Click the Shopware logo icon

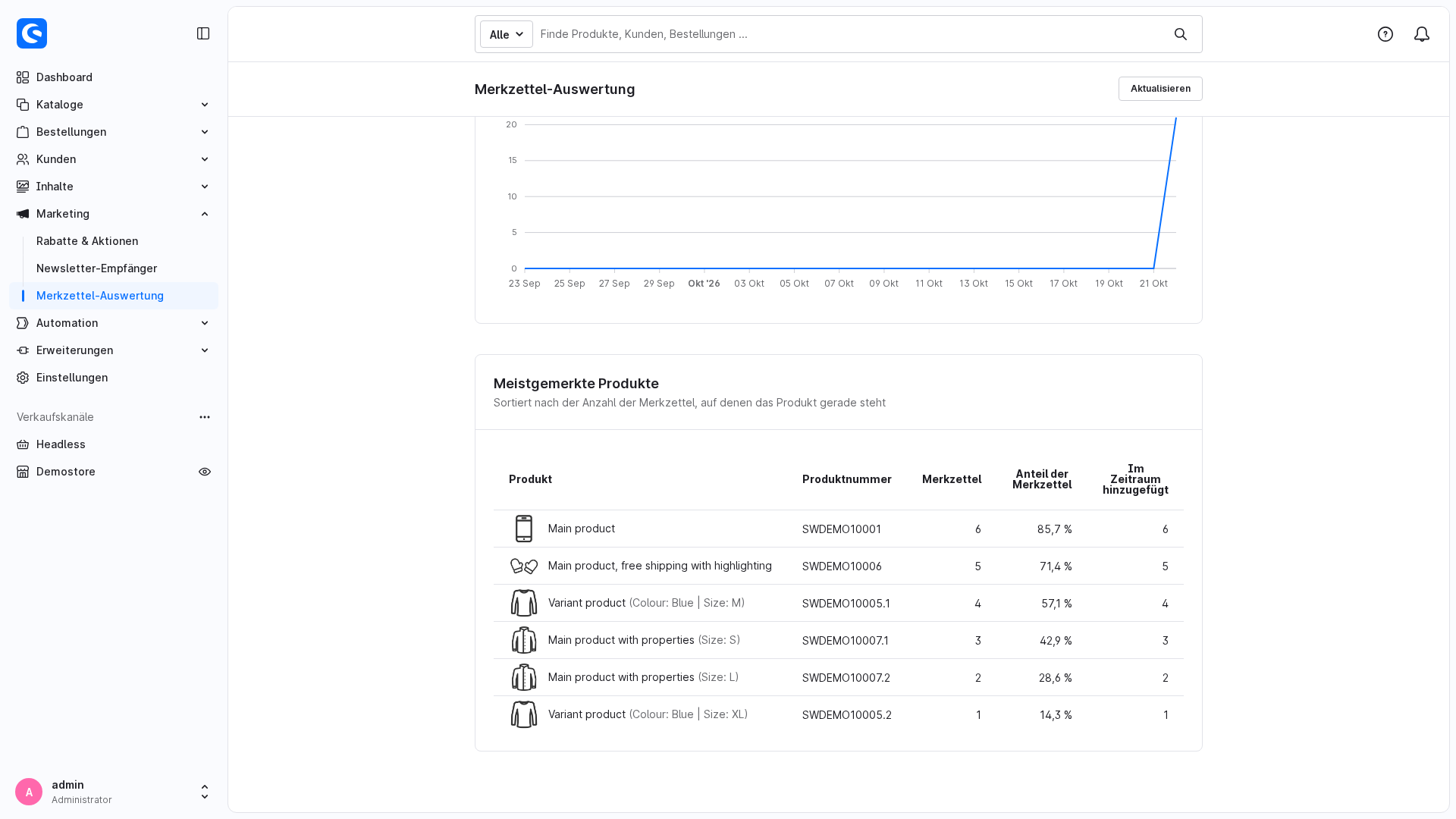(32, 33)
